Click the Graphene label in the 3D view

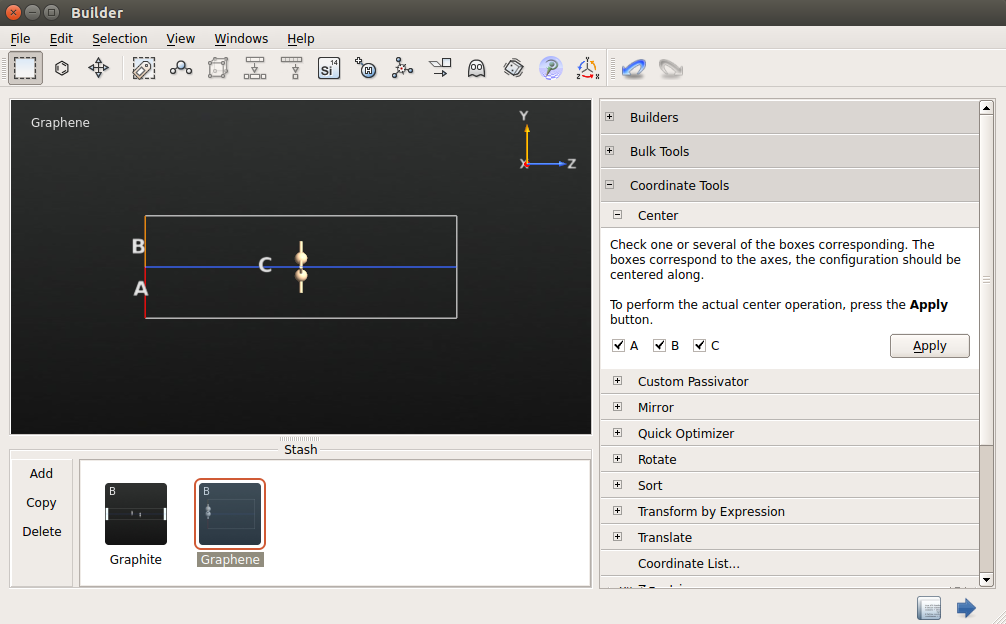(60, 122)
